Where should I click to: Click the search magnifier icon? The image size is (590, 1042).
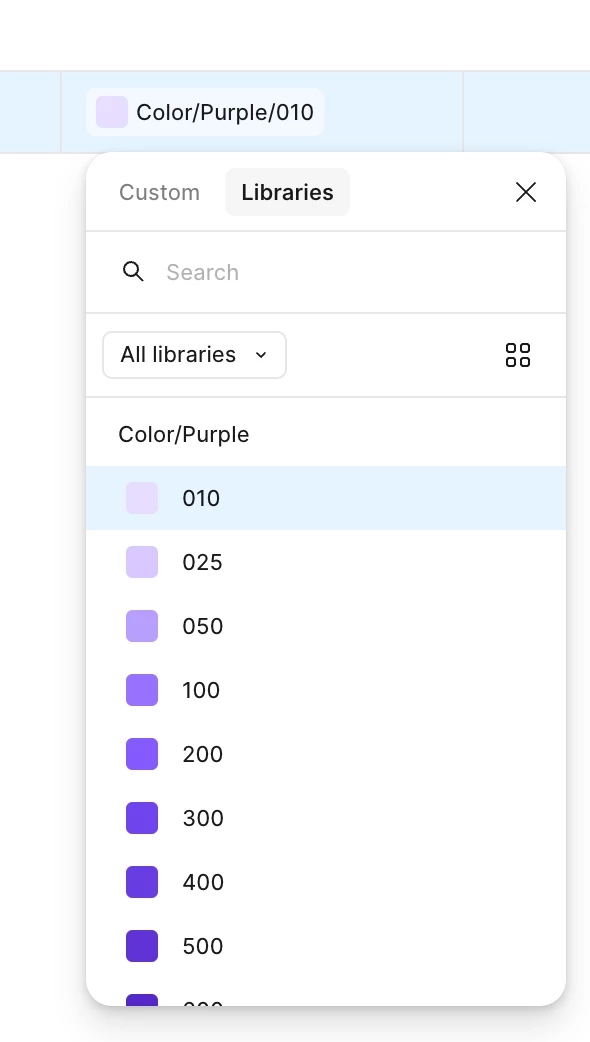[x=134, y=272]
